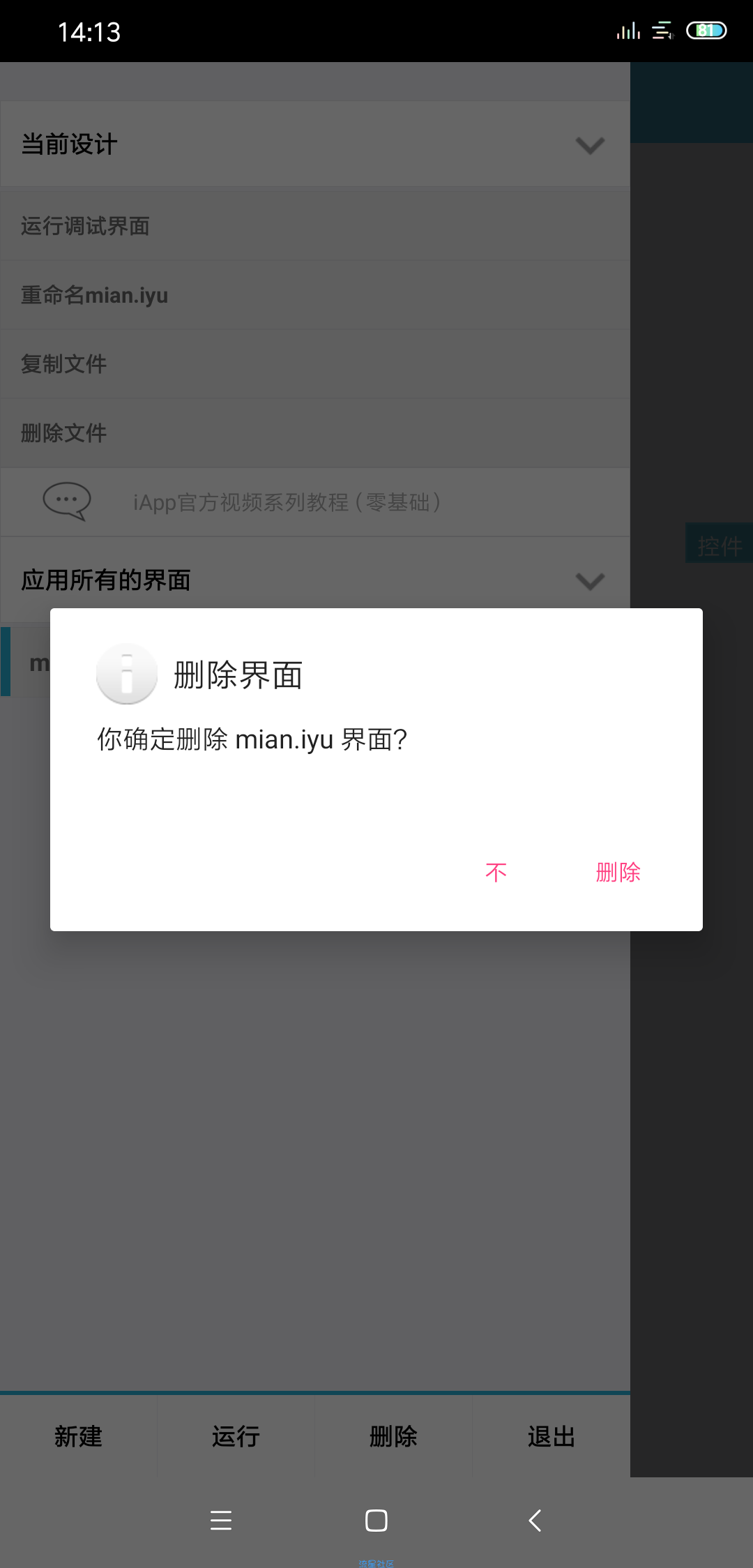The height and width of the screenshot is (1568, 753).
Task: Tap 运行 in bottom toolbar
Action: point(236,1436)
